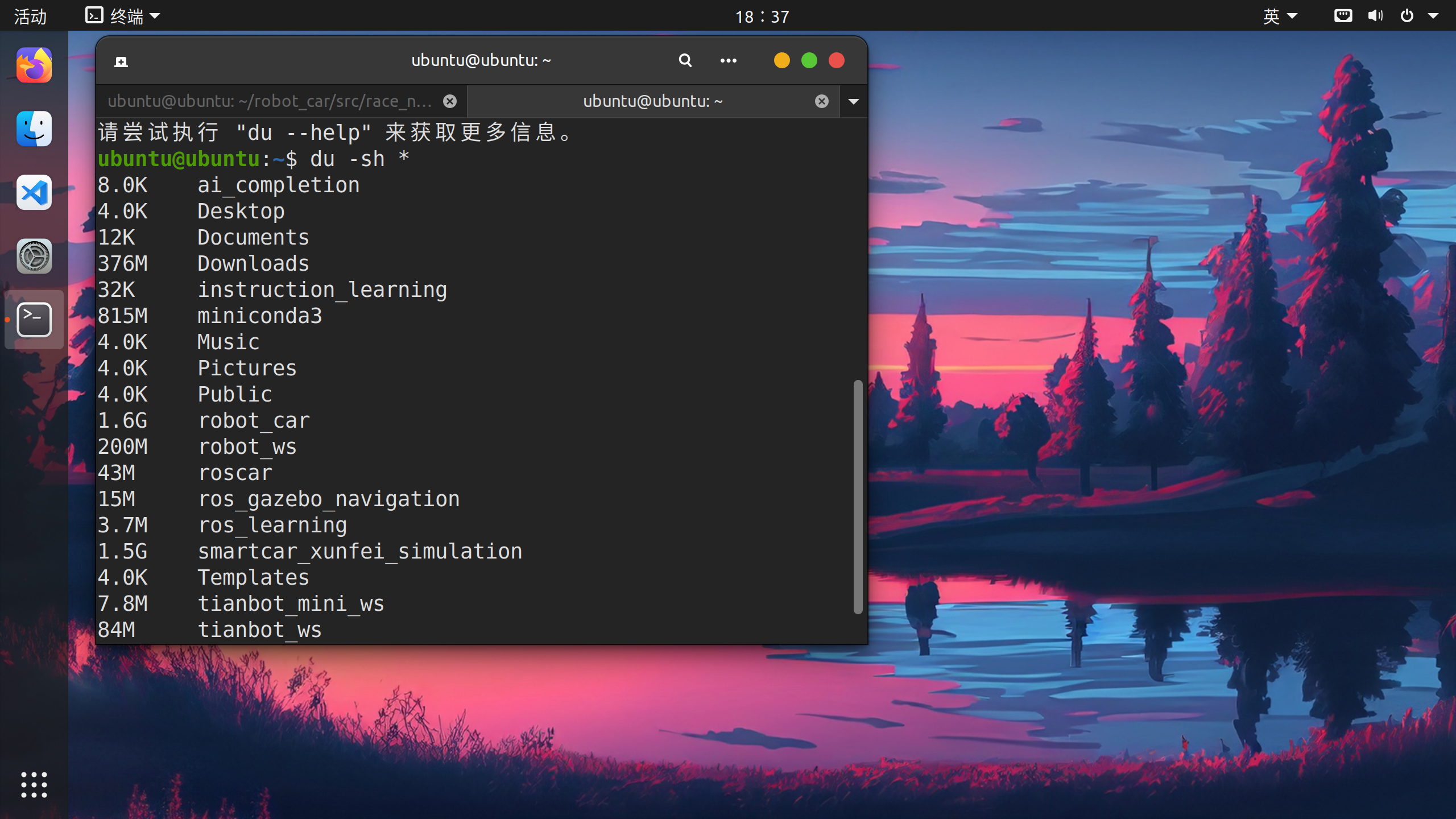This screenshot has width=1456, height=819.
Task: Open the terminal search magnifier icon
Action: [685, 60]
